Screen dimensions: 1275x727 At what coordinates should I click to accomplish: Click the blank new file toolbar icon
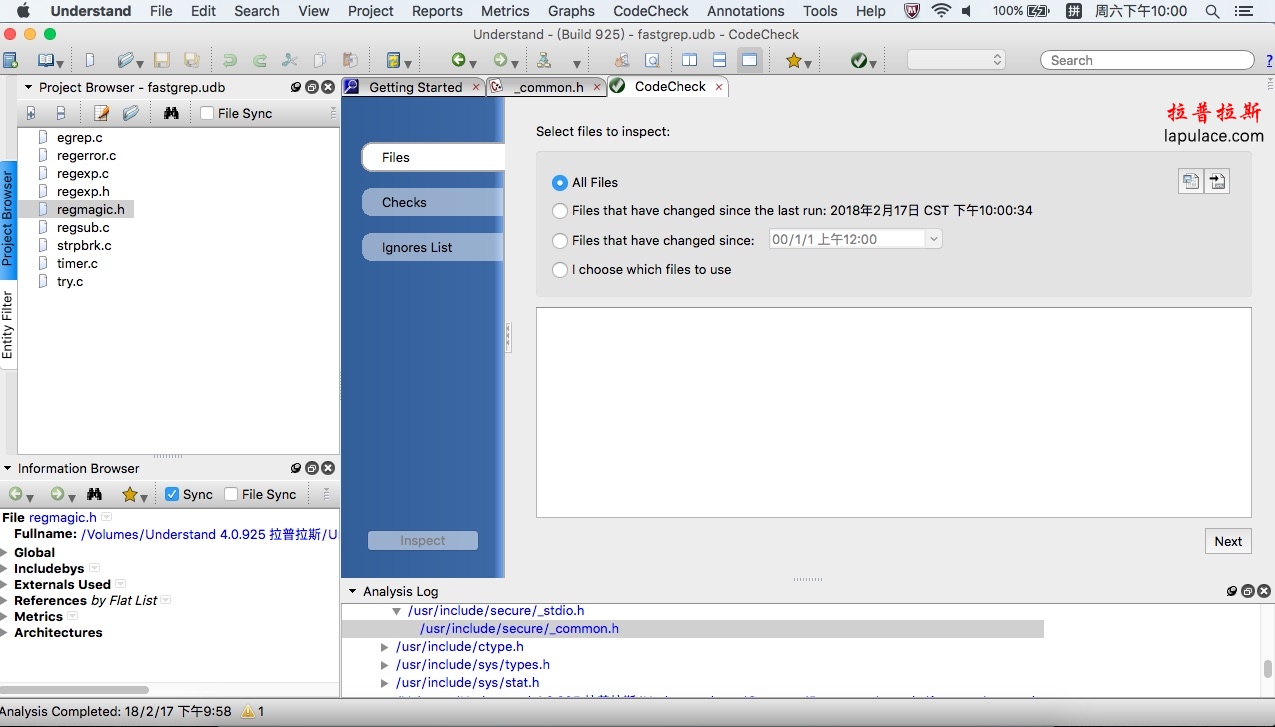91,60
